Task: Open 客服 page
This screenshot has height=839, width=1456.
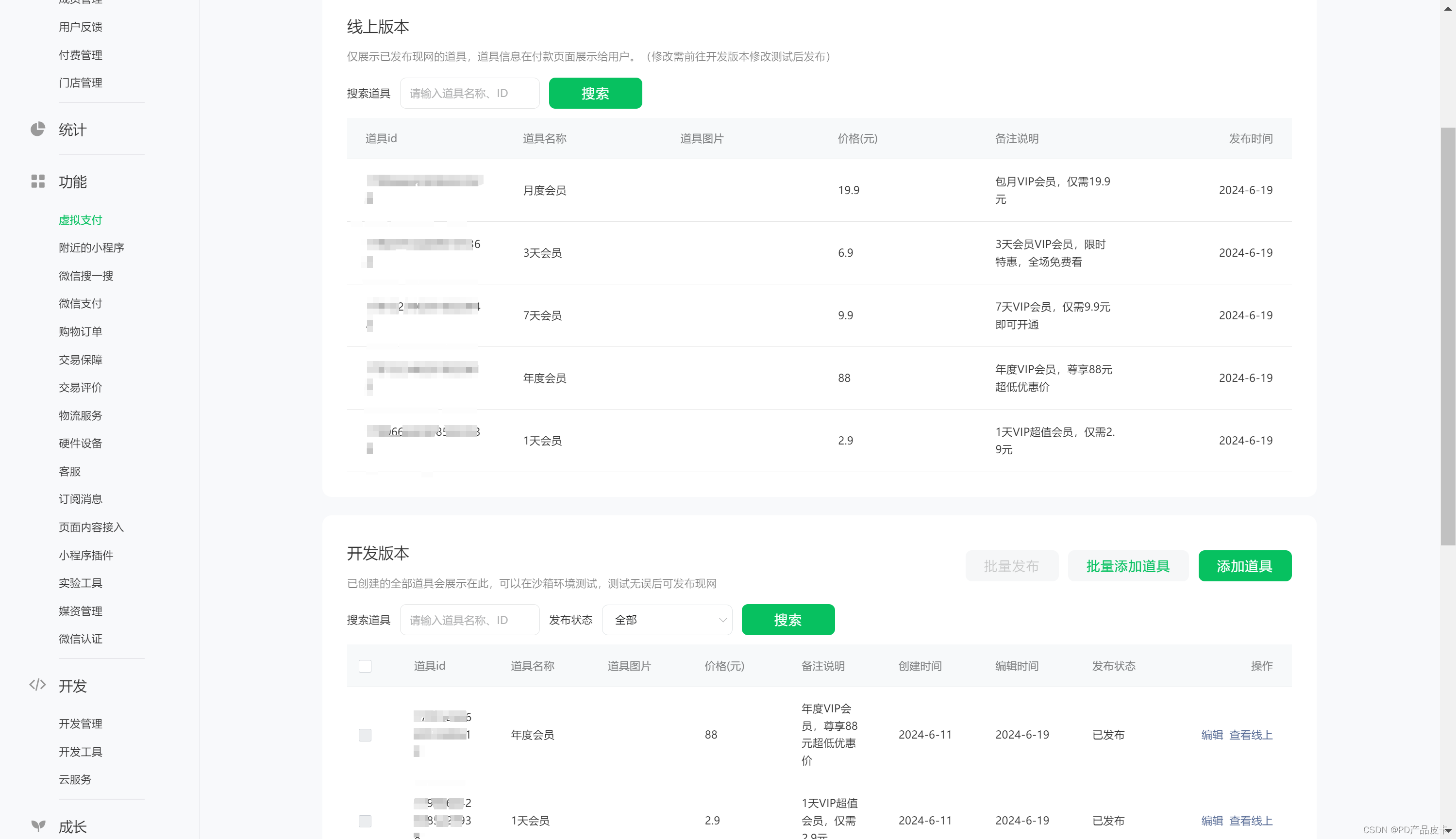Action: [x=70, y=472]
